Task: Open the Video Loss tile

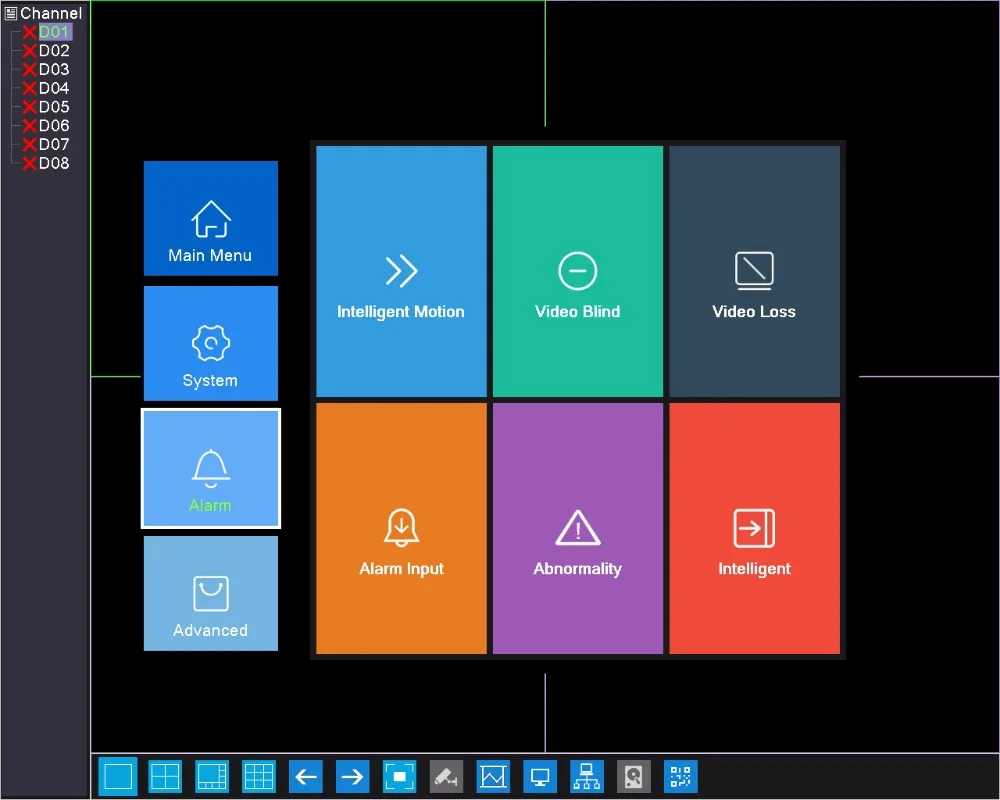Action: coord(754,271)
